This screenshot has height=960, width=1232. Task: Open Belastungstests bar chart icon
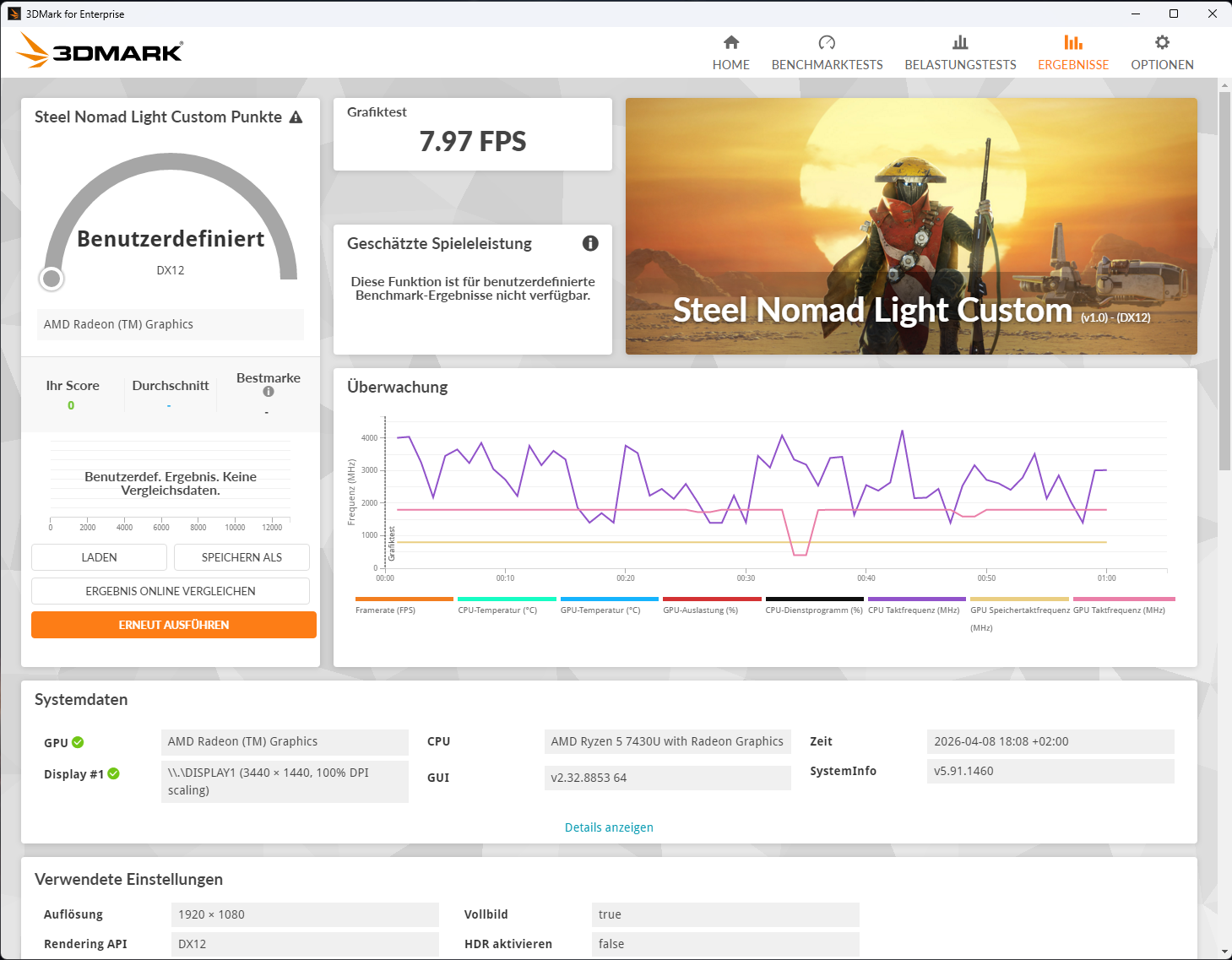pyautogui.click(x=960, y=42)
